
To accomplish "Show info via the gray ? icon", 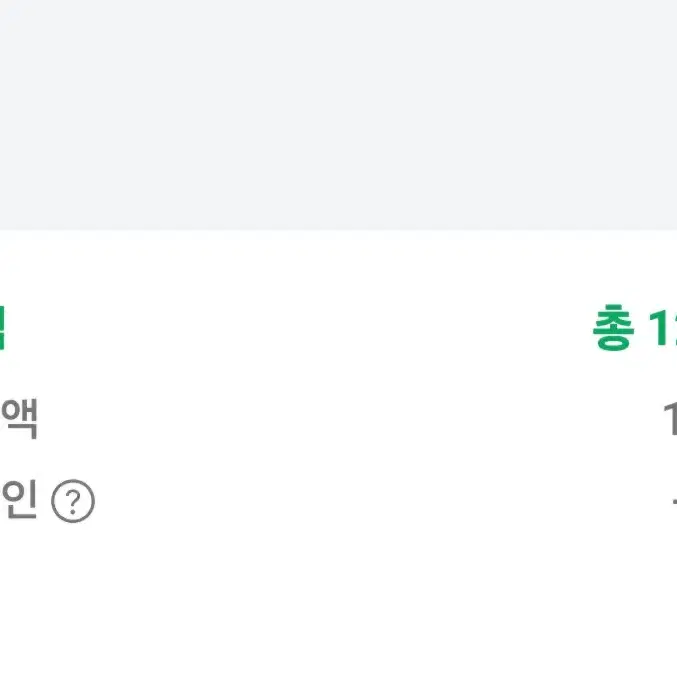I will [73, 501].
